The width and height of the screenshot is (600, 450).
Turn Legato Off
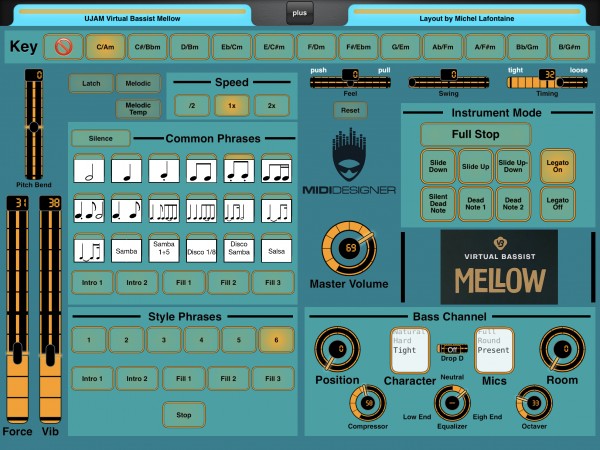(558, 204)
